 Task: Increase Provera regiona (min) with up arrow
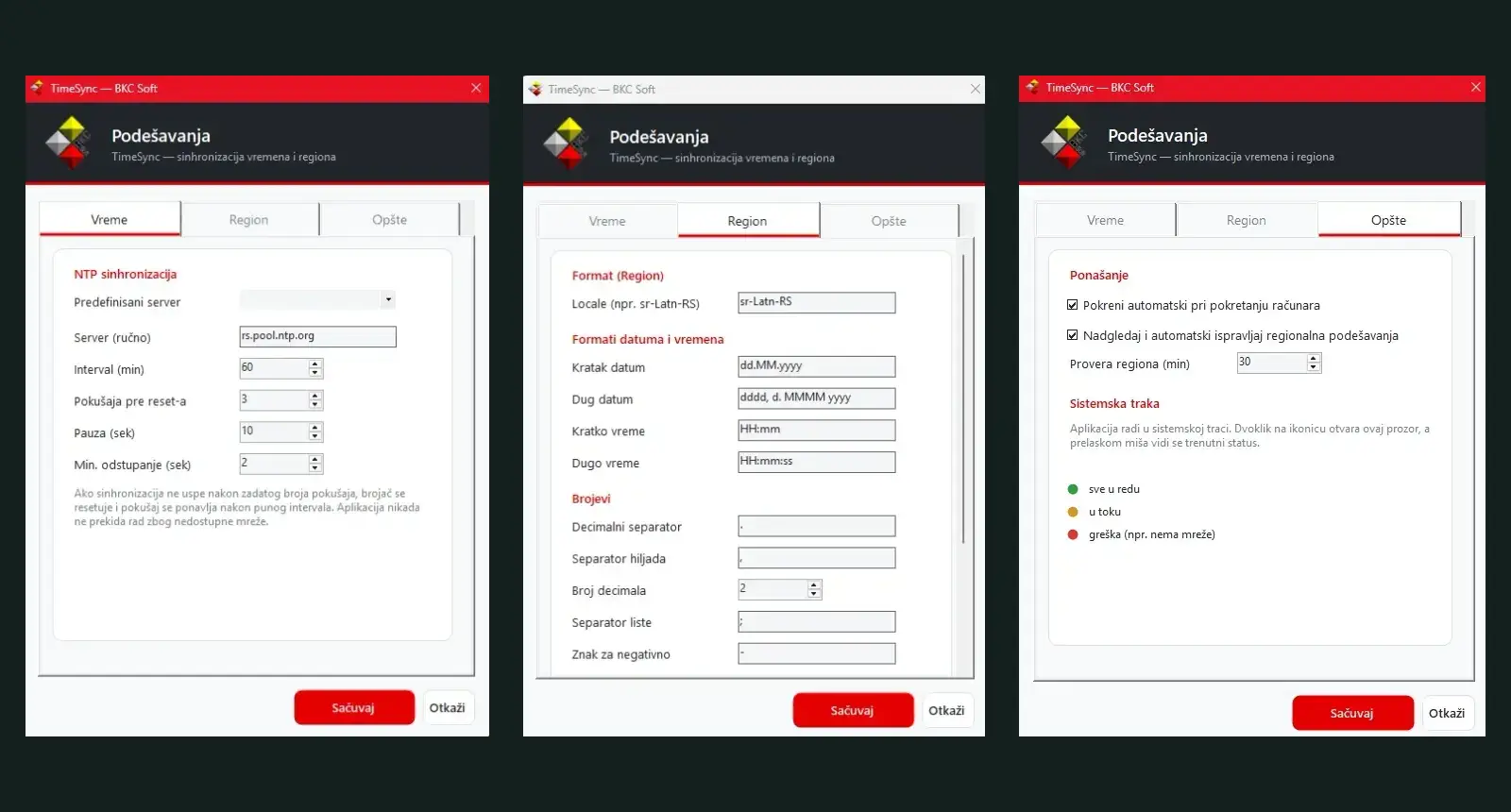pyautogui.click(x=1313, y=359)
